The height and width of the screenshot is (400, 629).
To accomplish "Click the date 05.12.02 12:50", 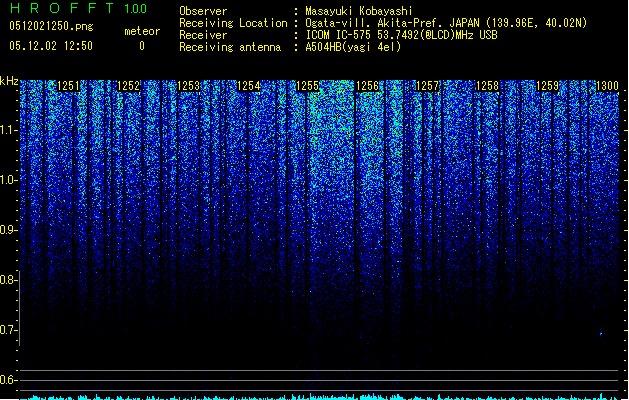I will [x=51, y=46].
